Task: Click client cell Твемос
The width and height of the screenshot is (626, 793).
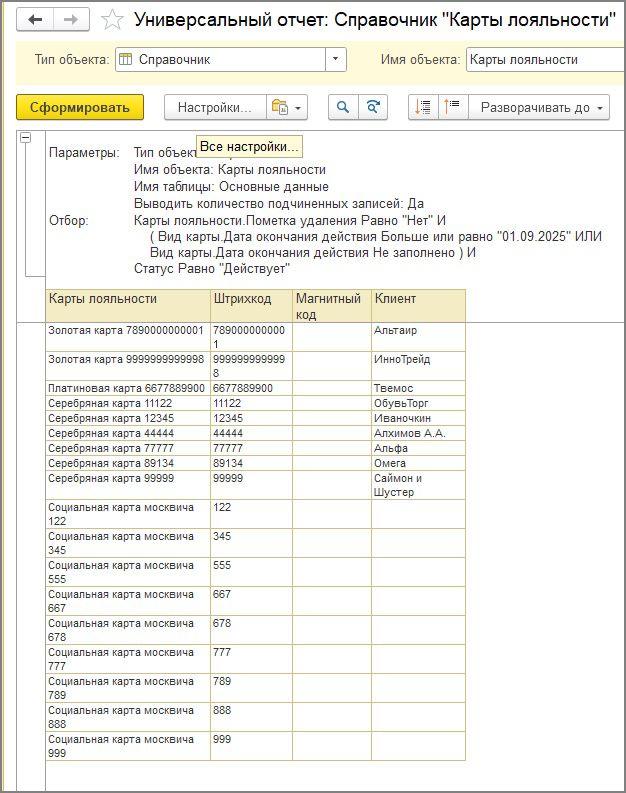Action: click(x=418, y=388)
